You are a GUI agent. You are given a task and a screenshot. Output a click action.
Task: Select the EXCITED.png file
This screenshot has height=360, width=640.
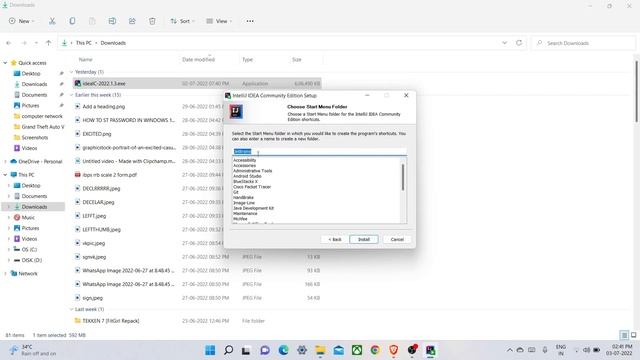point(97,134)
